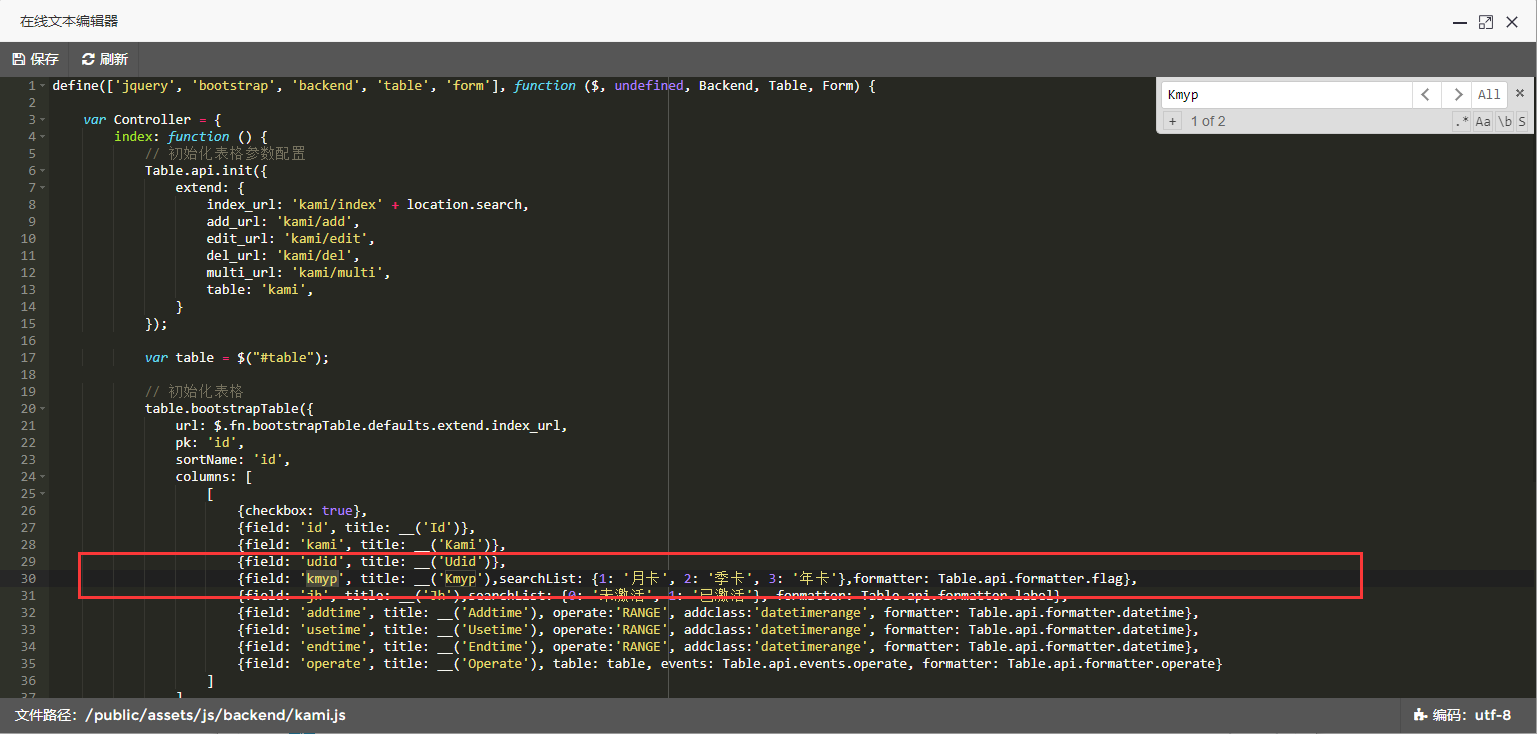Viewport: 1537px width, 734px height.
Task: Toggle whole word search option
Action: click(x=1504, y=121)
